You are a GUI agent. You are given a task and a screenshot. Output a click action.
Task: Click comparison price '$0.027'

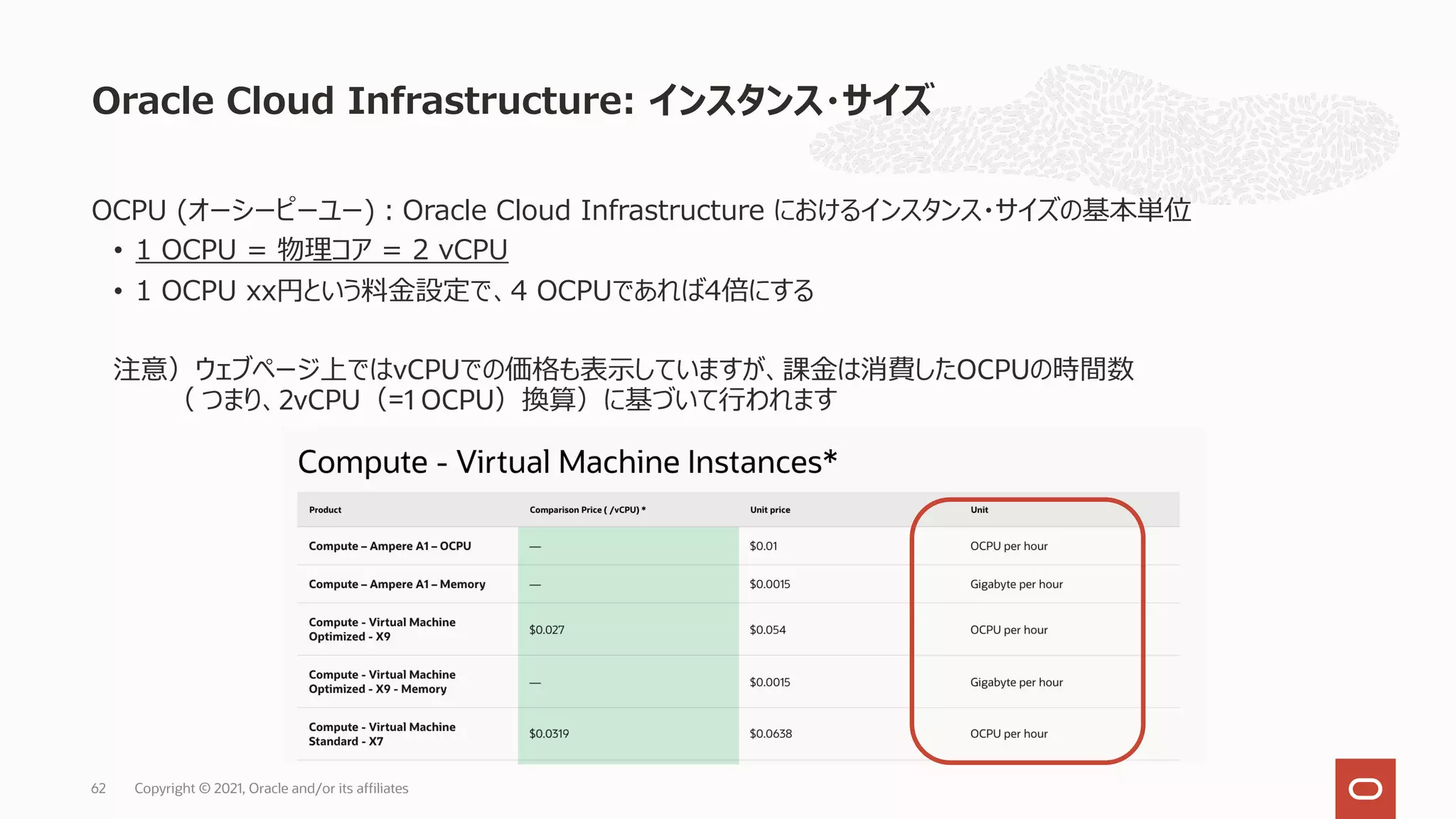pyautogui.click(x=546, y=629)
